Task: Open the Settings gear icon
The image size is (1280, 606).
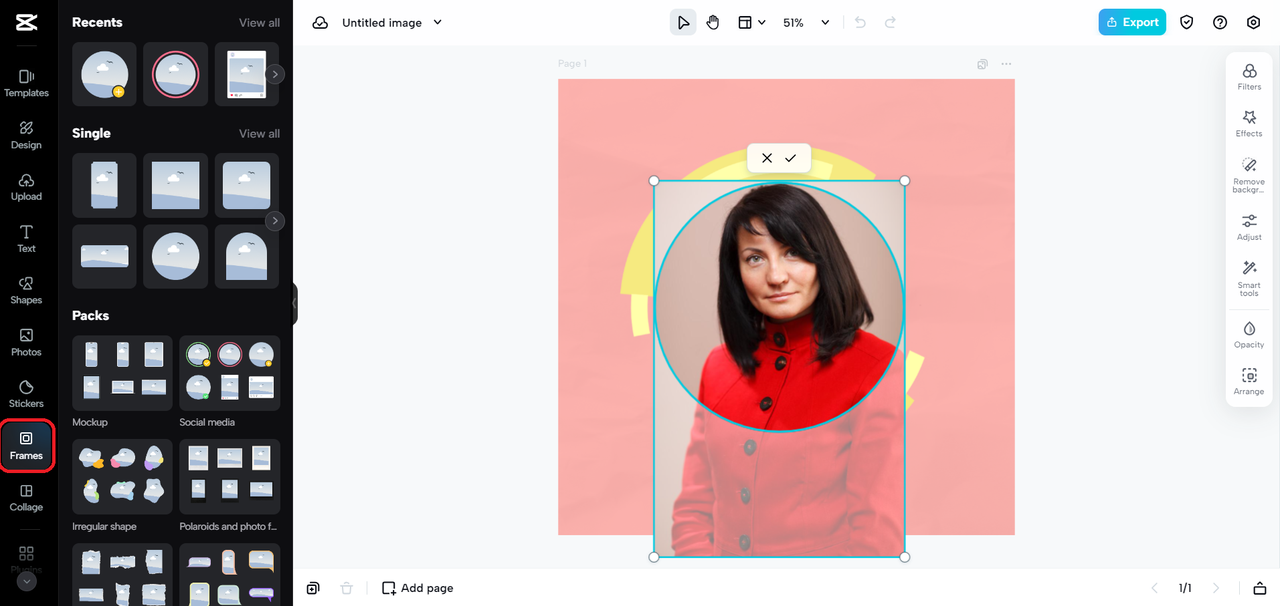Action: [1253, 22]
